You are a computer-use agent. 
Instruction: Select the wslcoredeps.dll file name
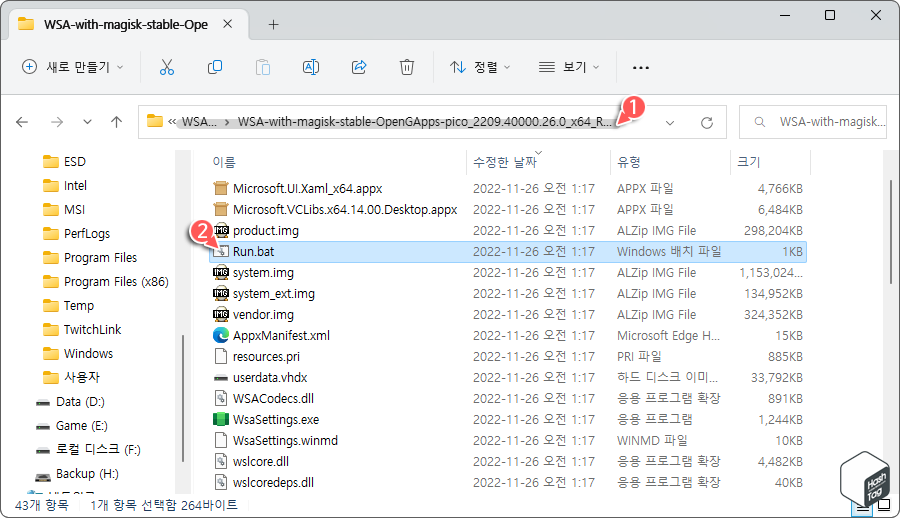[x=273, y=482]
